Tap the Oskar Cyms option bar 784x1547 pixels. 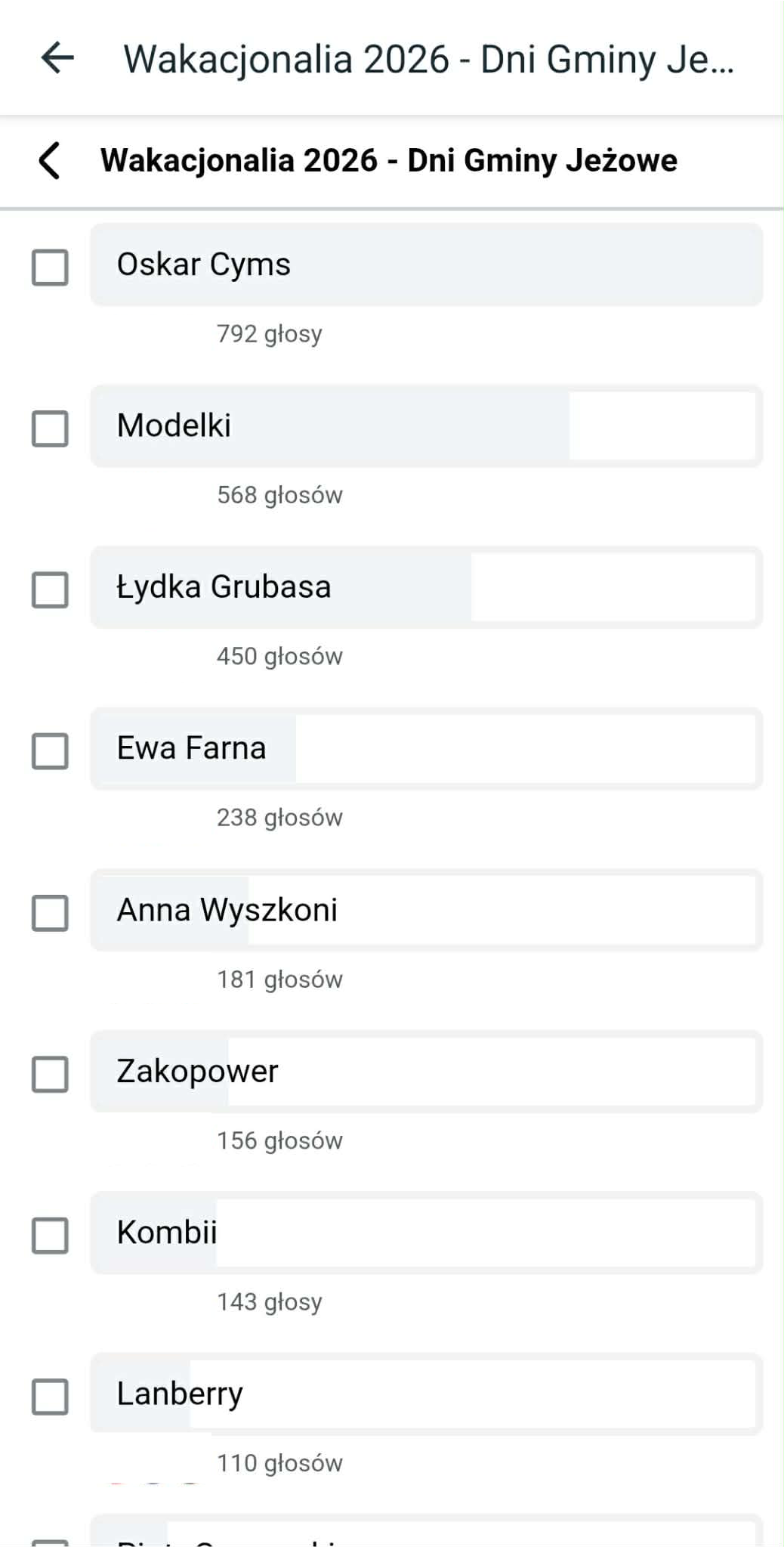pos(426,265)
